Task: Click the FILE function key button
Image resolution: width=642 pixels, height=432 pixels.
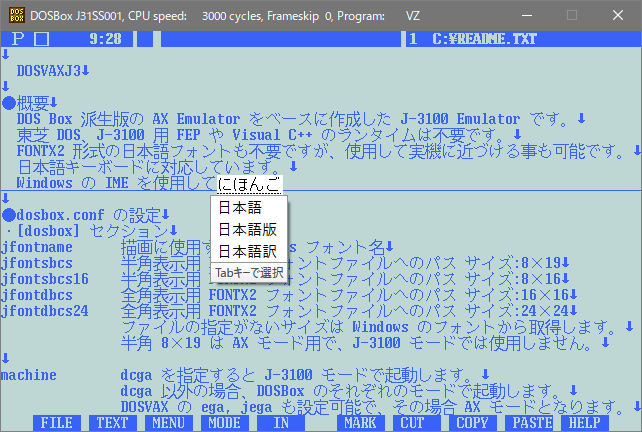Action: tap(57, 423)
